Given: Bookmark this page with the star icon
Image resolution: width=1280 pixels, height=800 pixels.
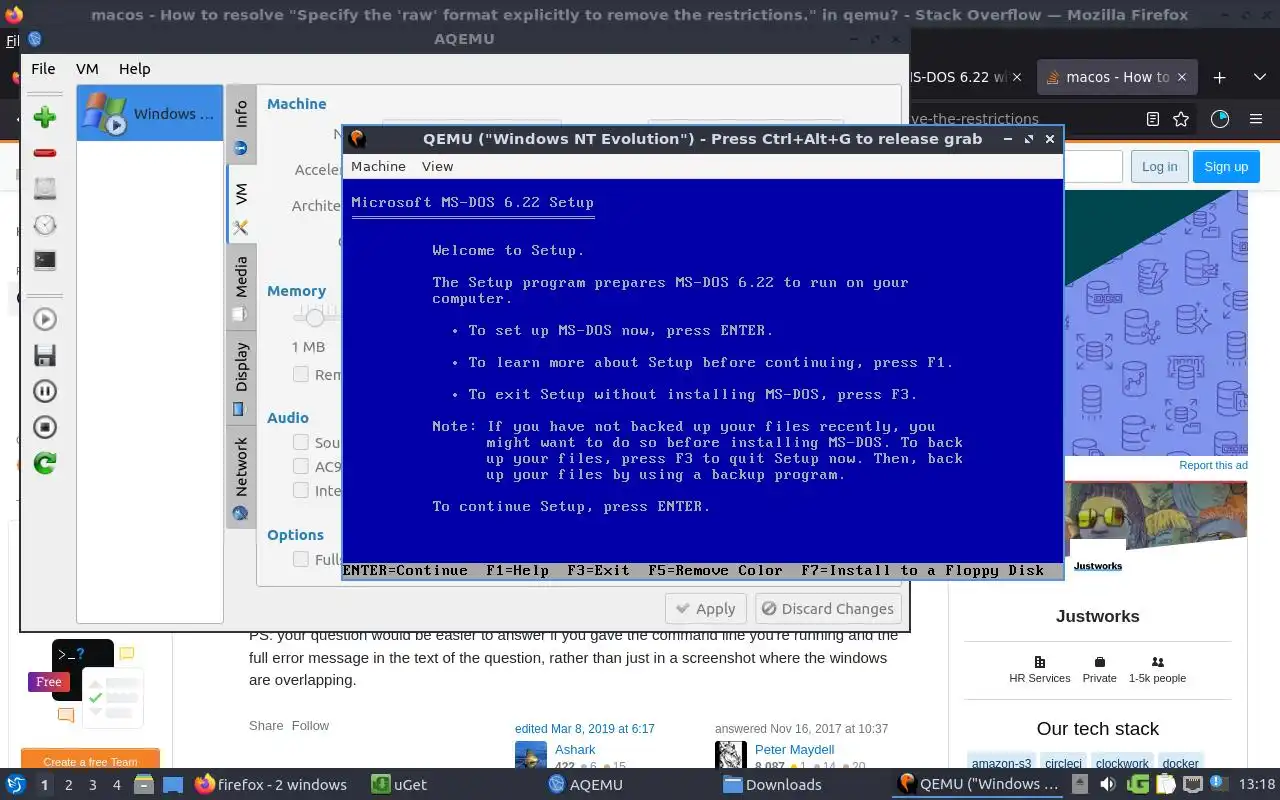Looking at the screenshot, I should (1181, 119).
